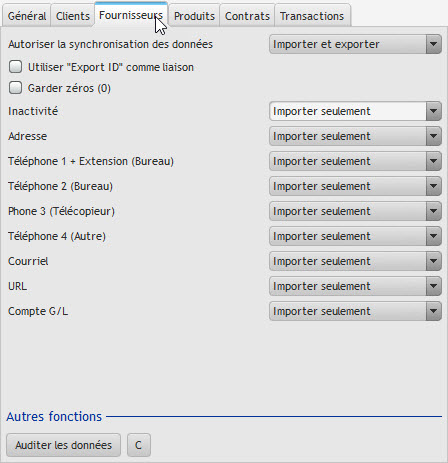Screen dimensions: 448x463
Task: Expand the Phone 3 (Télécopieur) dropdown
Action: point(355,211)
